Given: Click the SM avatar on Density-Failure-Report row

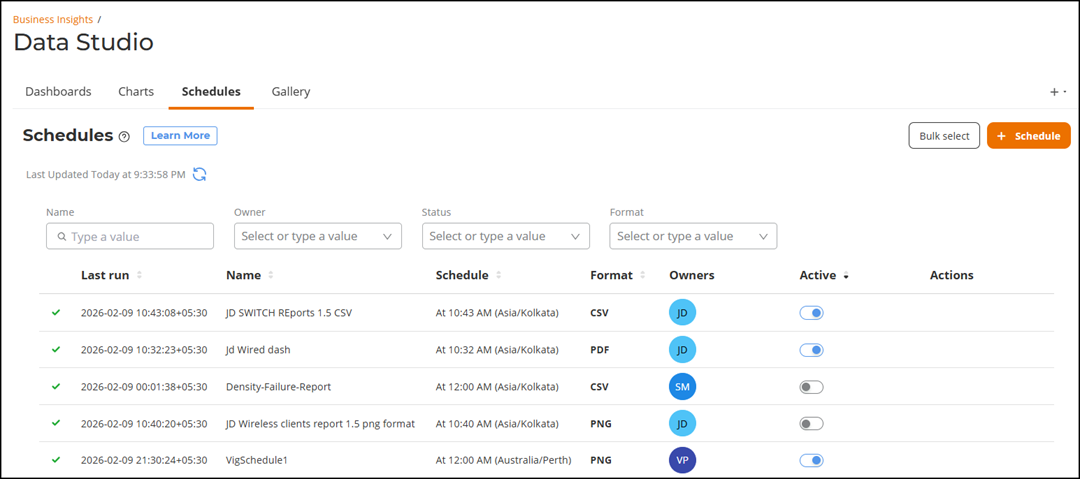Looking at the screenshot, I should (x=683, y=387).
